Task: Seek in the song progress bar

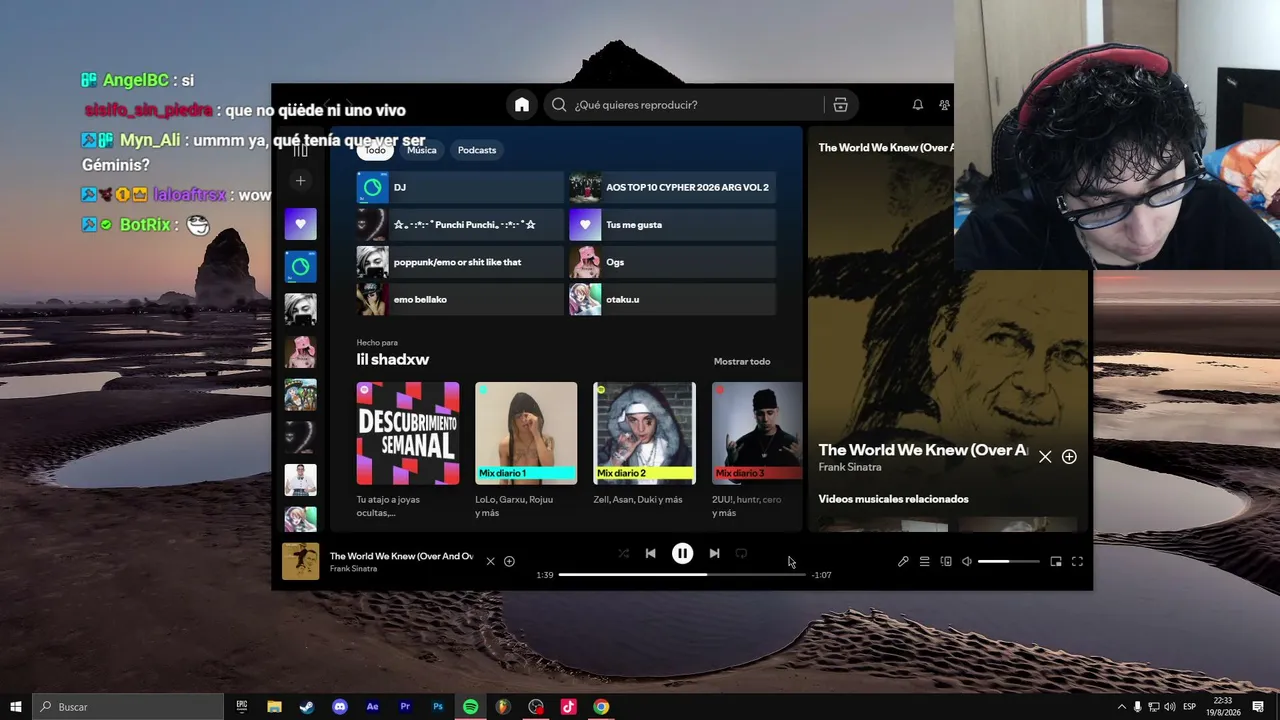Action: coord(682,575)
